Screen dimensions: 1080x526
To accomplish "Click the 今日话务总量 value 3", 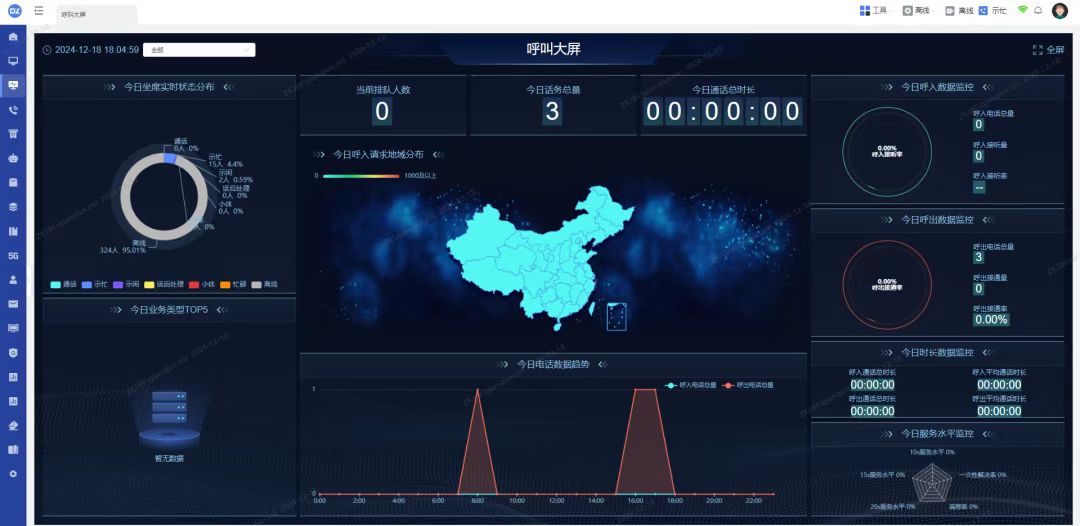I will [x=552, y=112].
